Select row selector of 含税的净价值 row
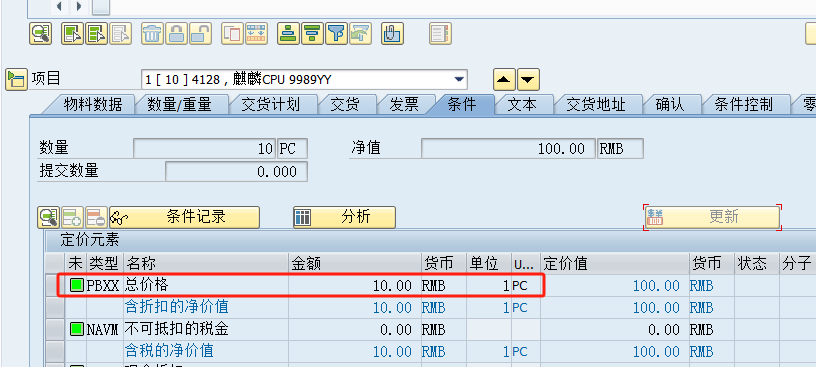The width and height of the screenshot is (816, 367). point(55,351)
